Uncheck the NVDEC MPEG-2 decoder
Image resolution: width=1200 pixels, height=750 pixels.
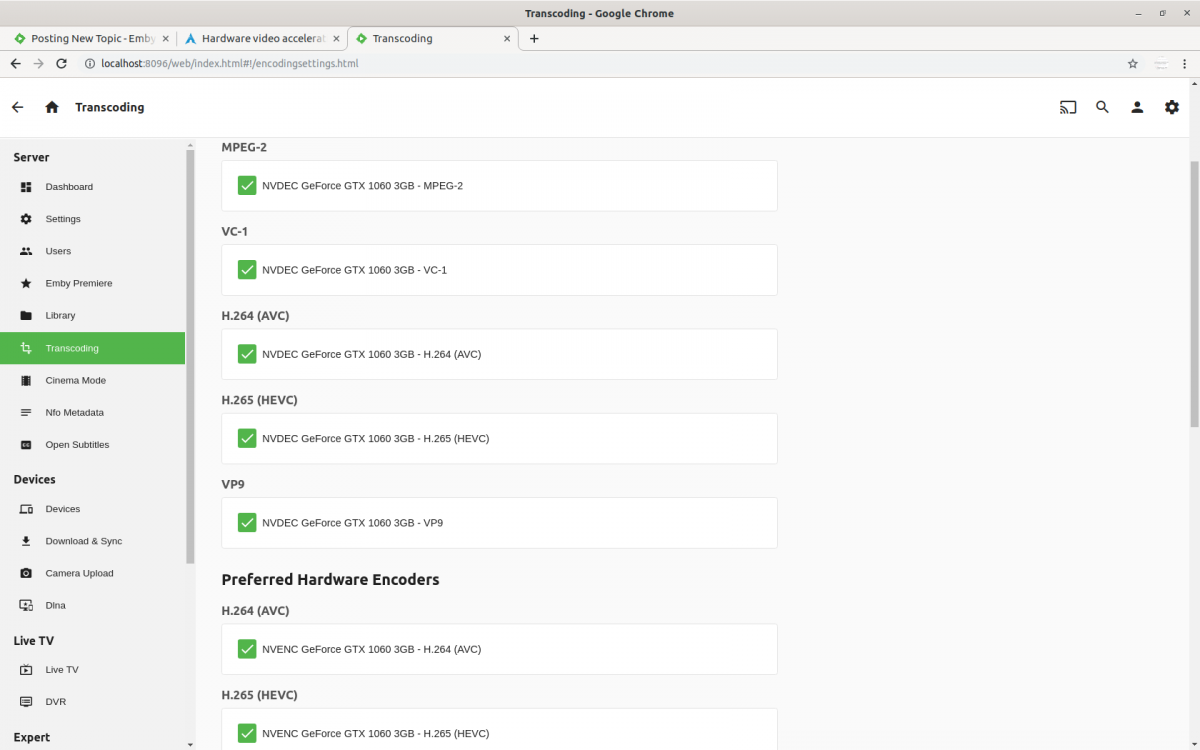[246, 185]
